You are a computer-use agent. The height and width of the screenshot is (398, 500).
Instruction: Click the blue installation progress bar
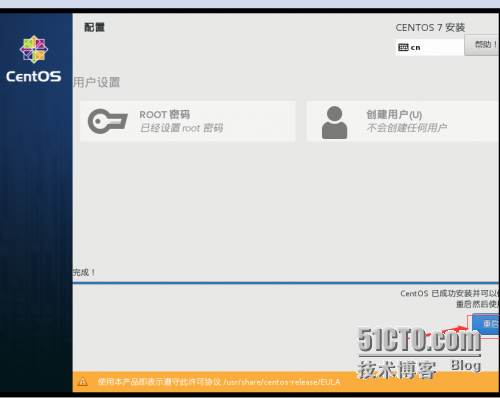(x=286, y=283)
